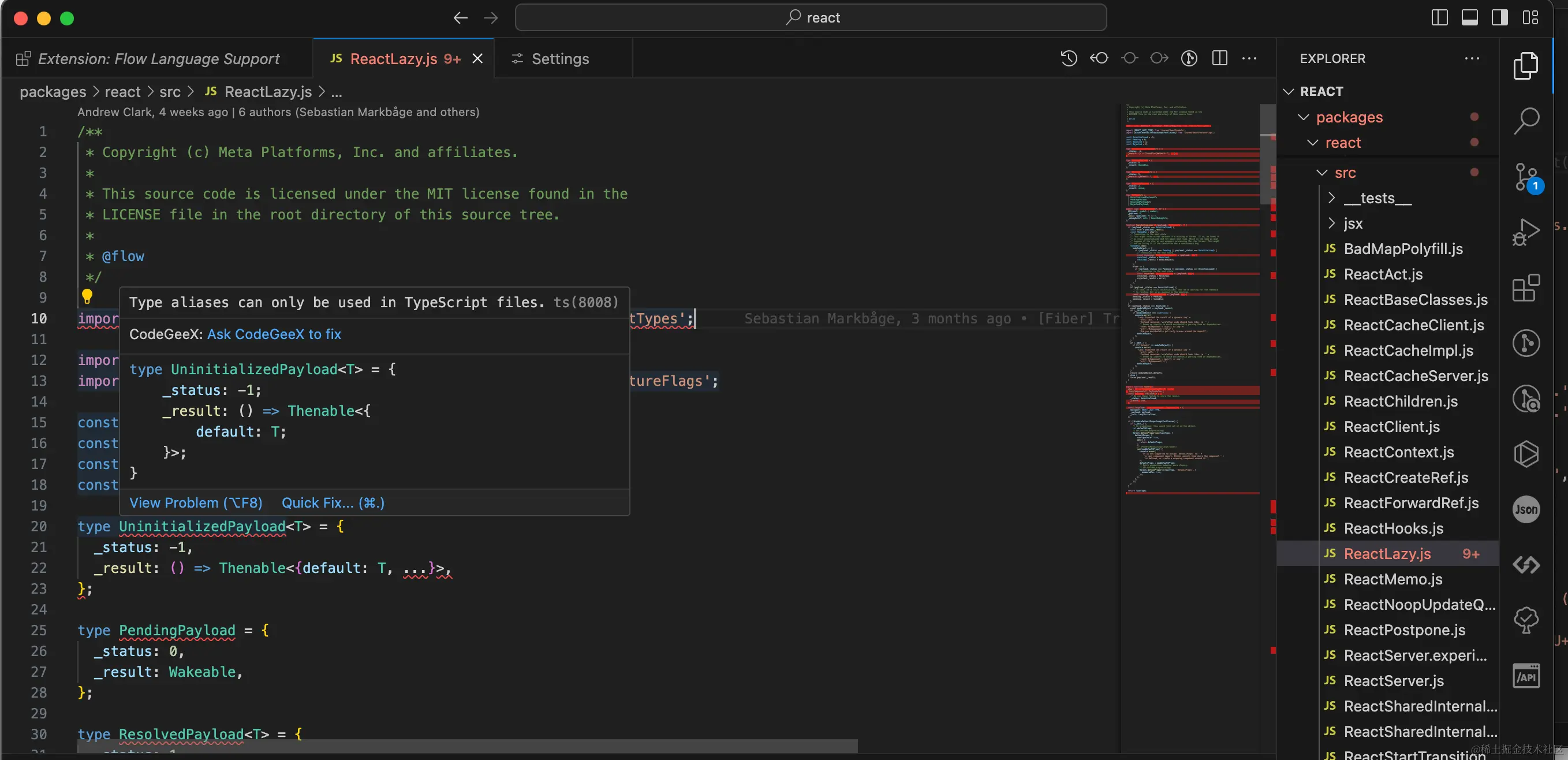The image size is (1568, 760).
Task: Open the Search view in activity bar
Action: 1526,121
